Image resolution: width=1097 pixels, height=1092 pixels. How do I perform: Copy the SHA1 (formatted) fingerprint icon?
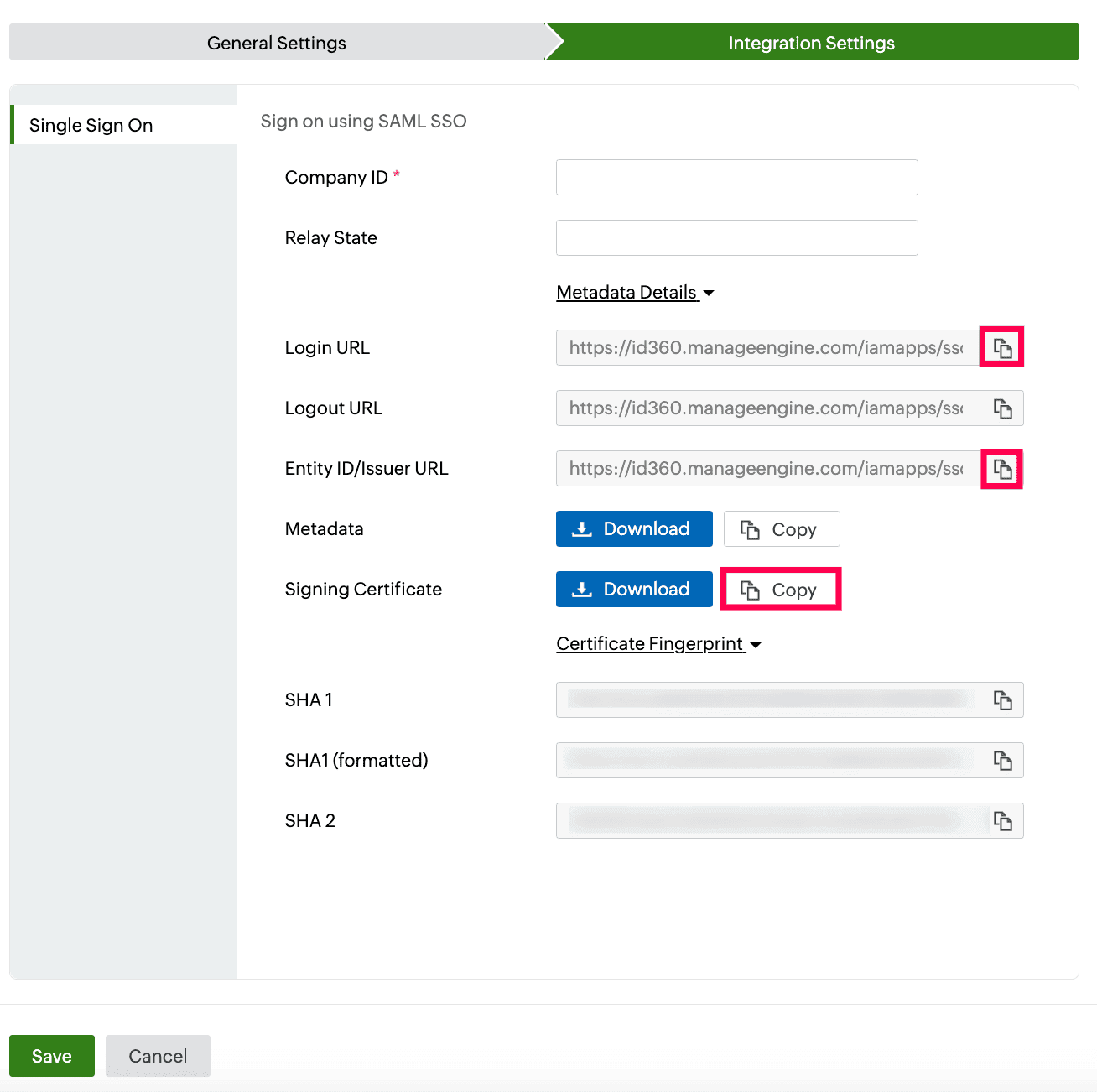point(1002,761)
